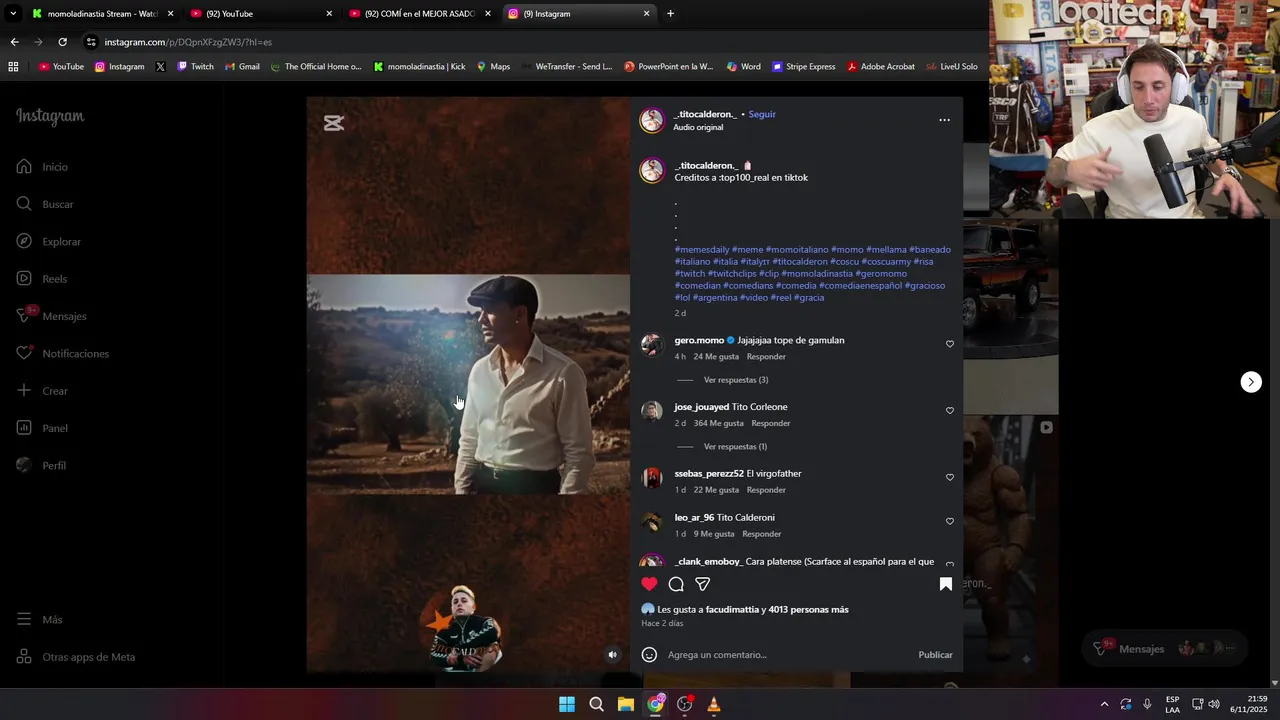The image size is (1280, 720).
Task: Switch to the COMÍ en el MEJOR ASADO tab
Action: tap(421, 14)
